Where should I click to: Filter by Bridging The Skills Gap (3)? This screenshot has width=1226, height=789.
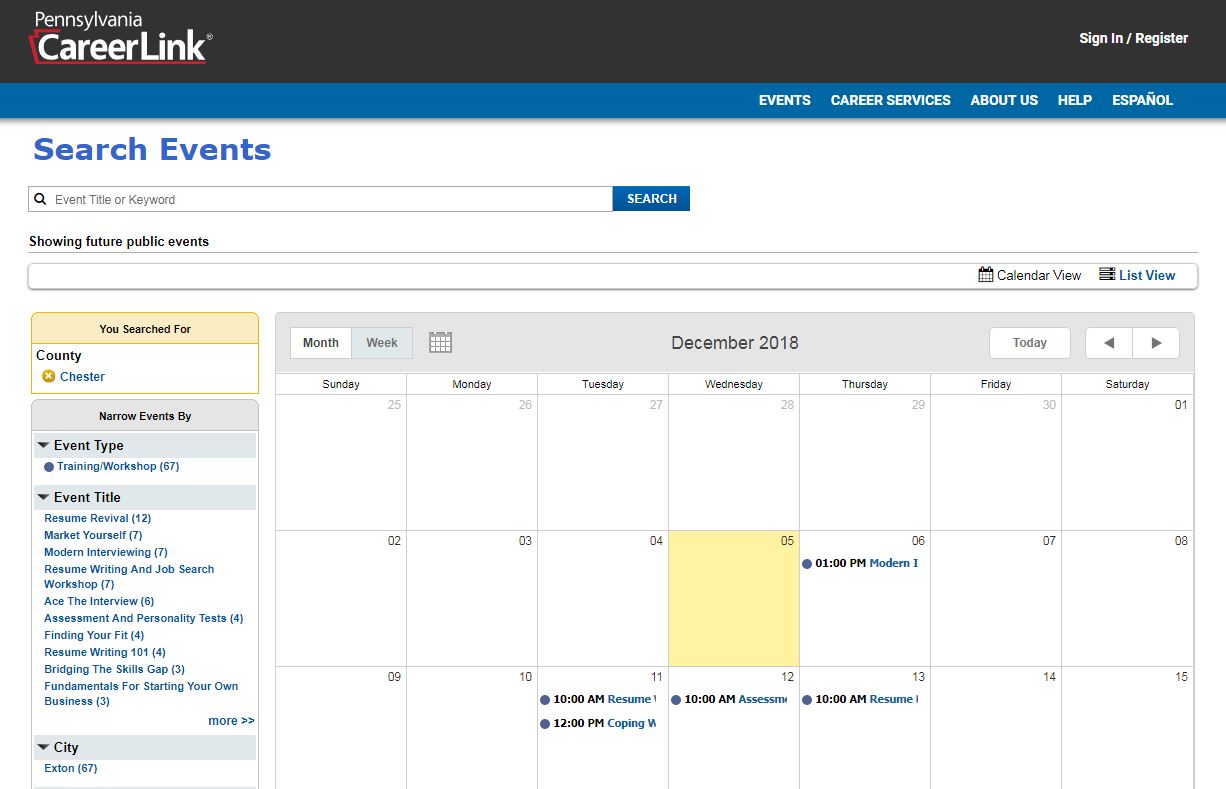(114, 669)
